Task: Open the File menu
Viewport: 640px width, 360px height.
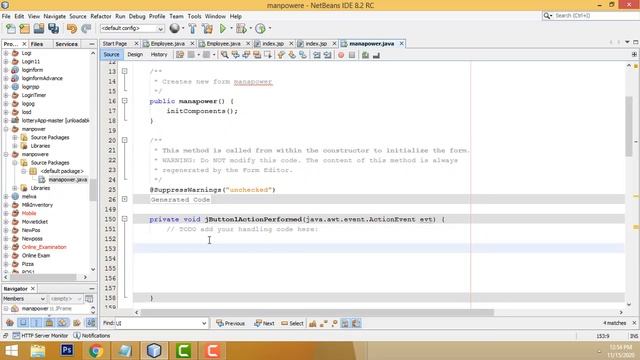Action: pos(6,16)
